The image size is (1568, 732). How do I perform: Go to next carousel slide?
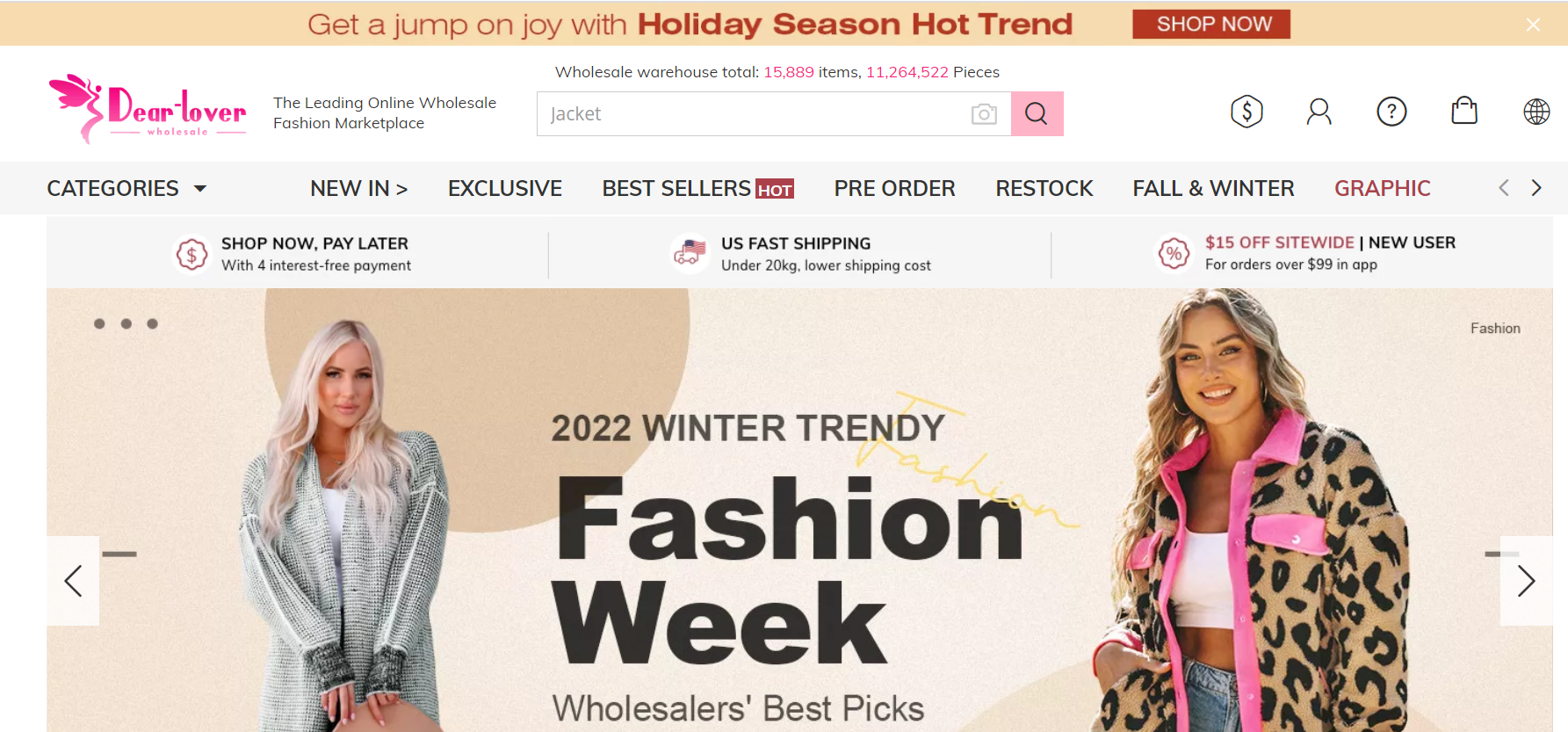tap(1526, 581)
